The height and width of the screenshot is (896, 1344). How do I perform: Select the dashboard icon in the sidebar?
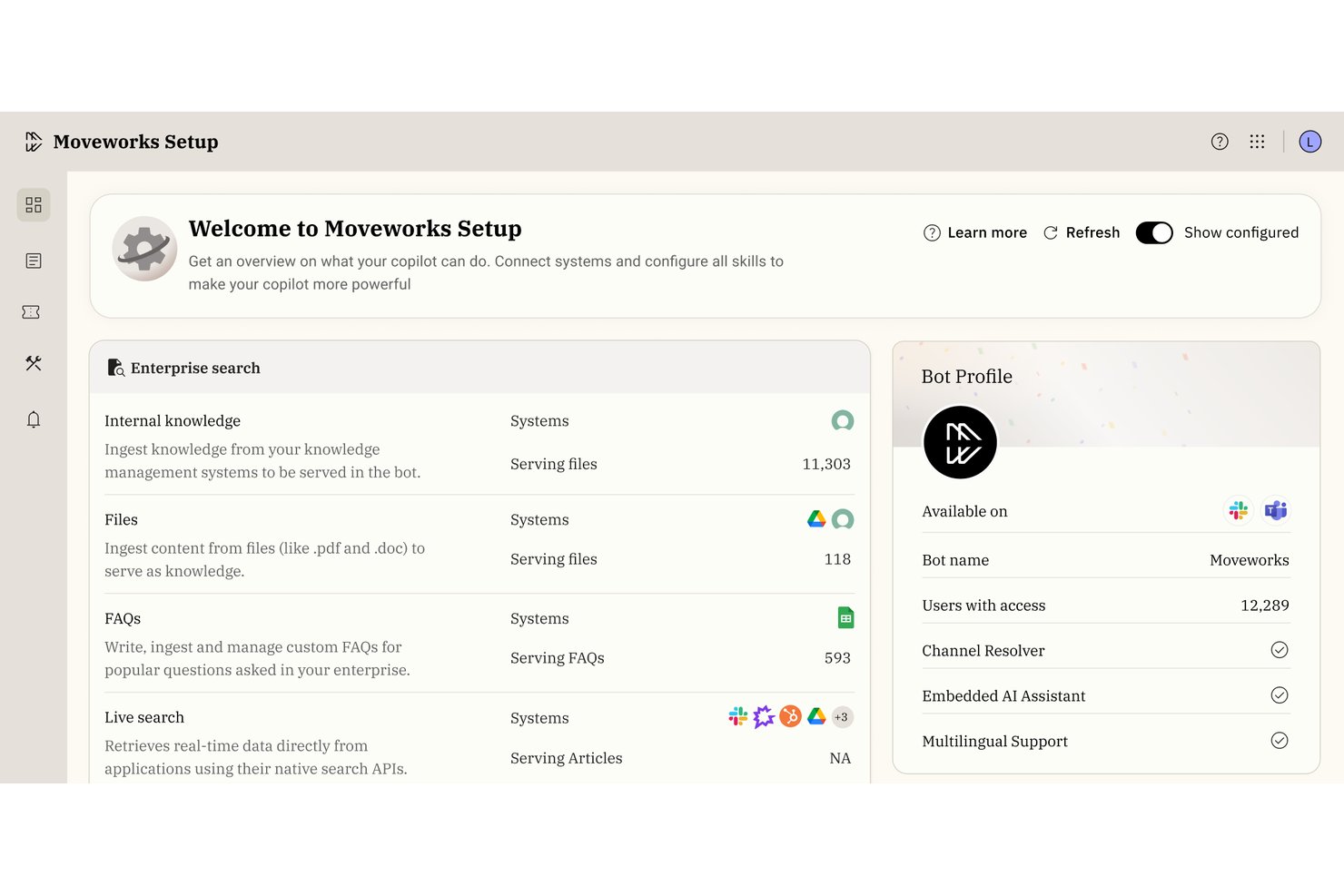[x=34, y=205]
